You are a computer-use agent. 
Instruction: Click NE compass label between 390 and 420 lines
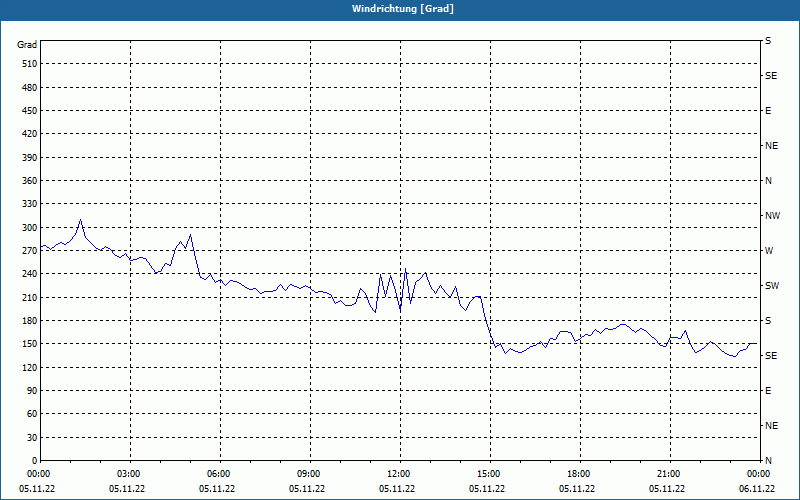click(x=771, y=146)
